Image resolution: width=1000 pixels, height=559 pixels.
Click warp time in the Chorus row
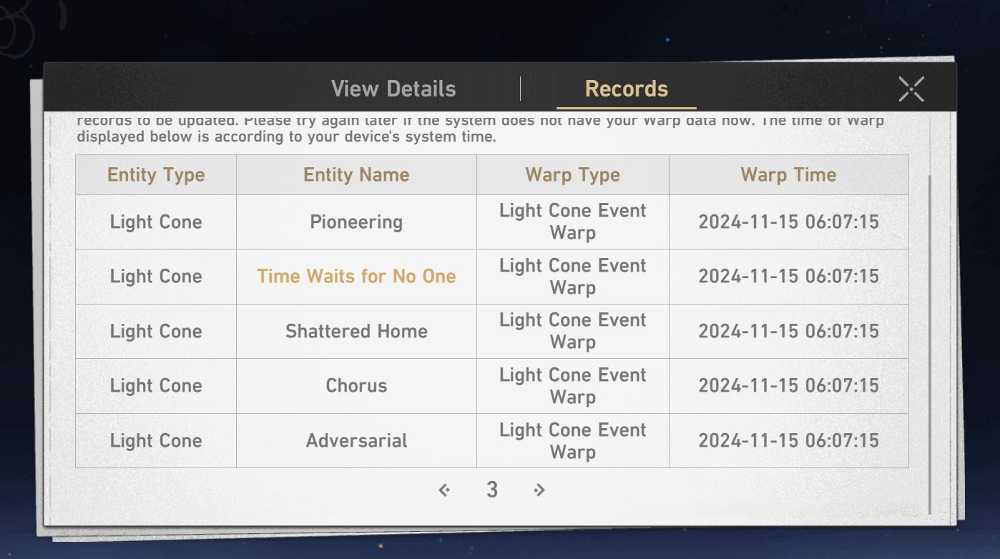788,386
